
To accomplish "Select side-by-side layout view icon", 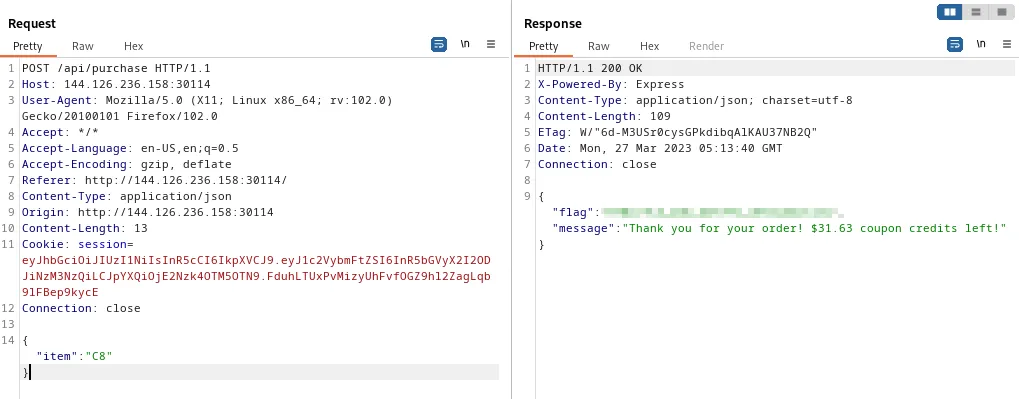I will click(x=949, y=12).
